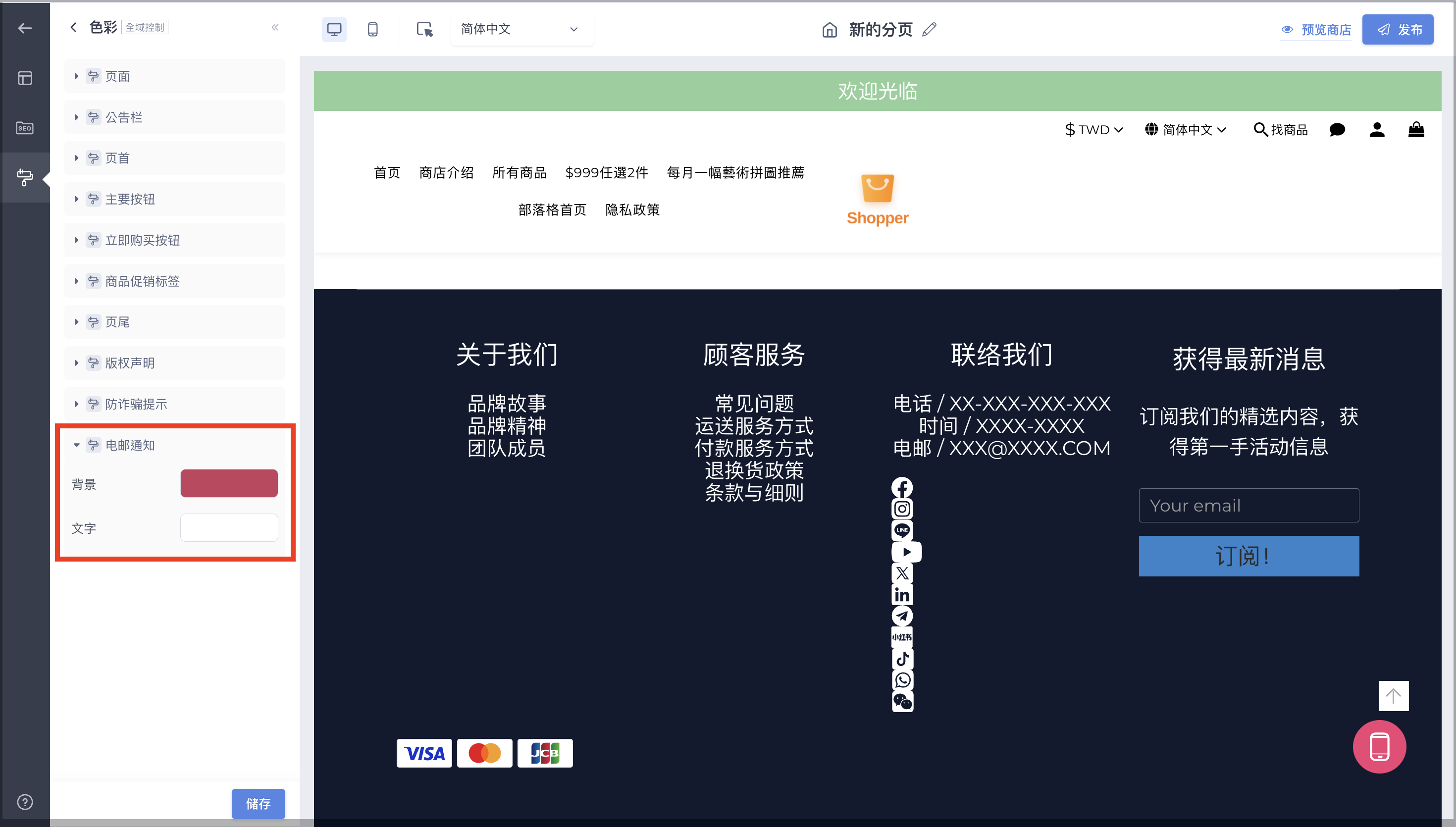Expand the 立即购买按钮 color section

pos(175,240)
